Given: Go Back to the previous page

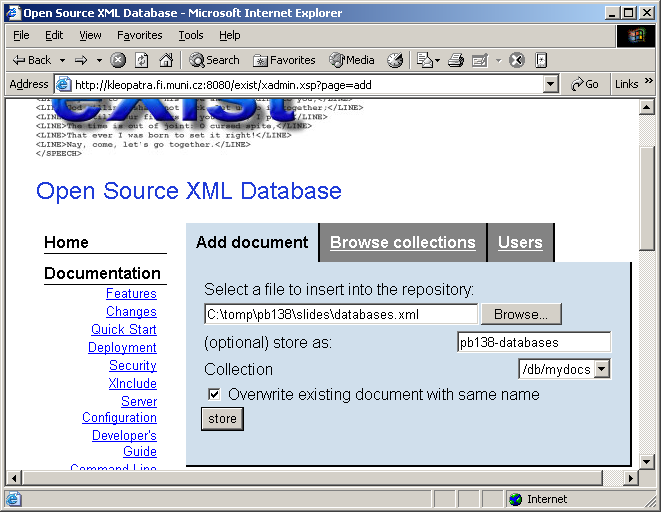Looking at the screenshot, I should (32, 60).
